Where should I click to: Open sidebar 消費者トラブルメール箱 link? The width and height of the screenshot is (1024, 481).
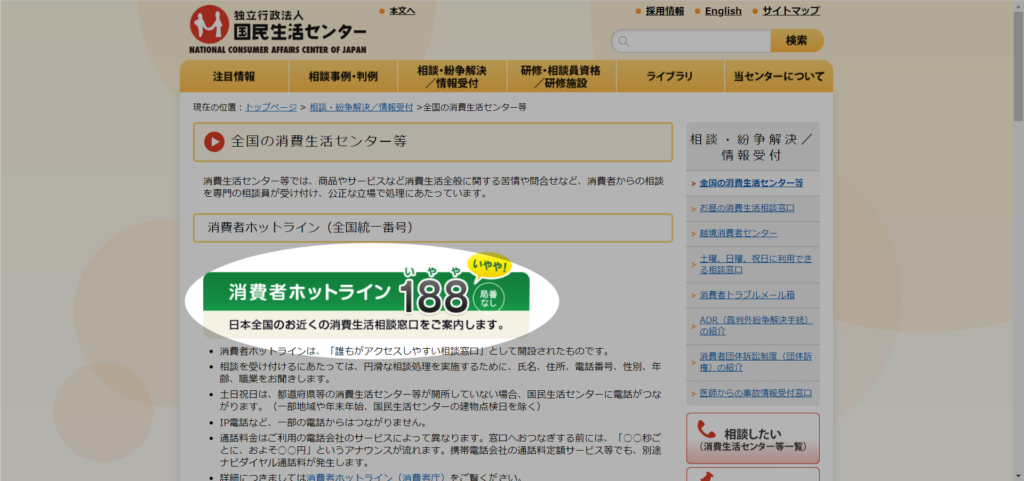[x=747, y=295]
